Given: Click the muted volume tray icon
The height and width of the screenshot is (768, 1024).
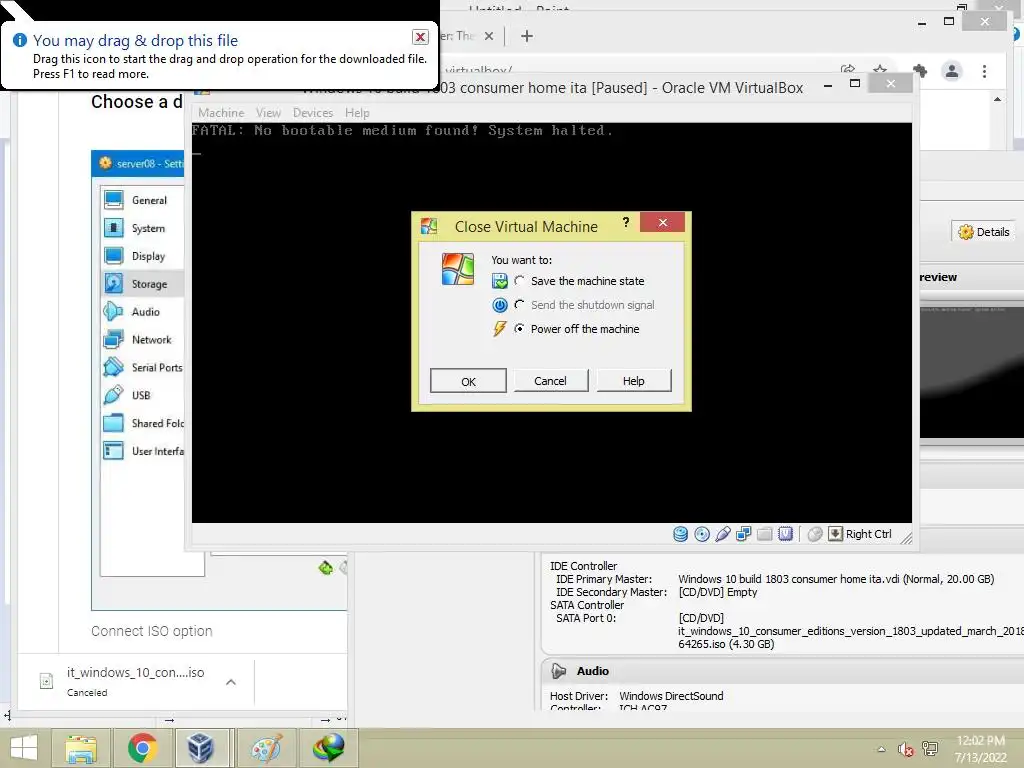Looking at the screenshot, I should 905,749.
